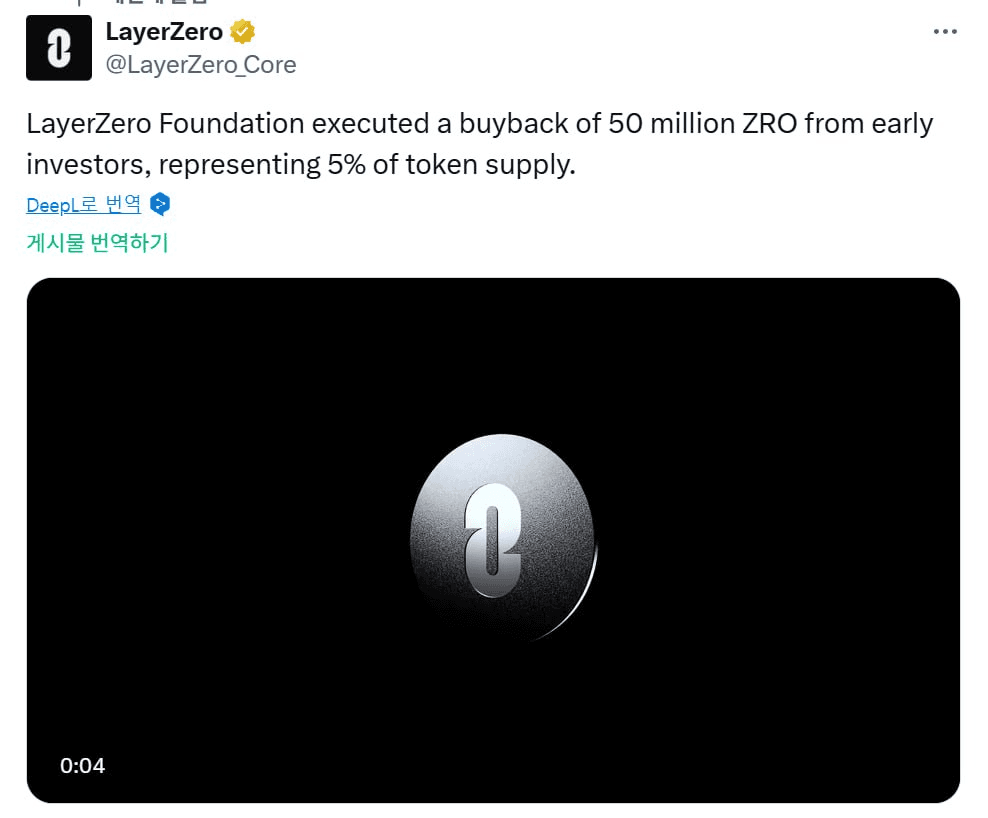Click "5%" in the post text

[x=346, y=164]
